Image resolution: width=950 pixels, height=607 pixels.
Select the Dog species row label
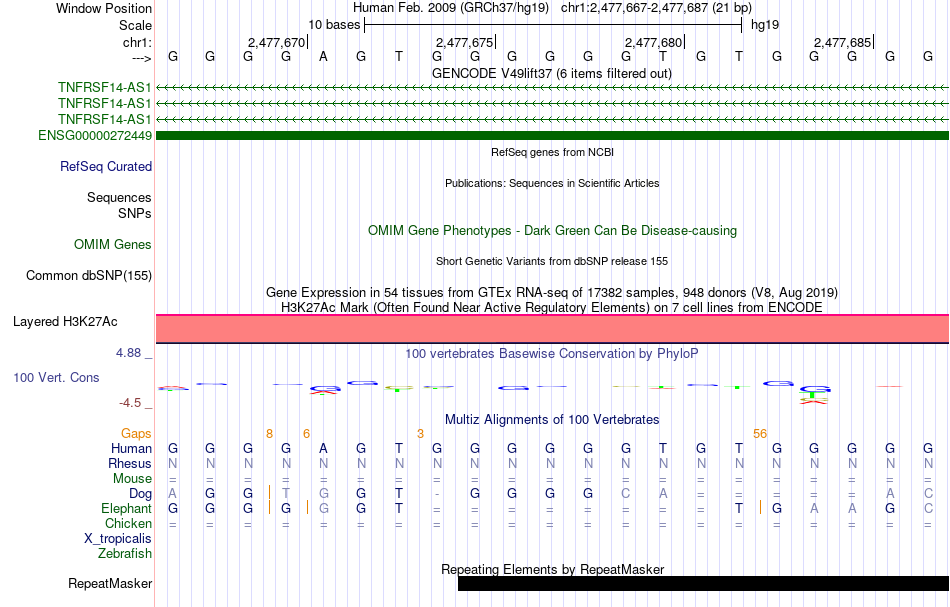(x=141, y=494)
